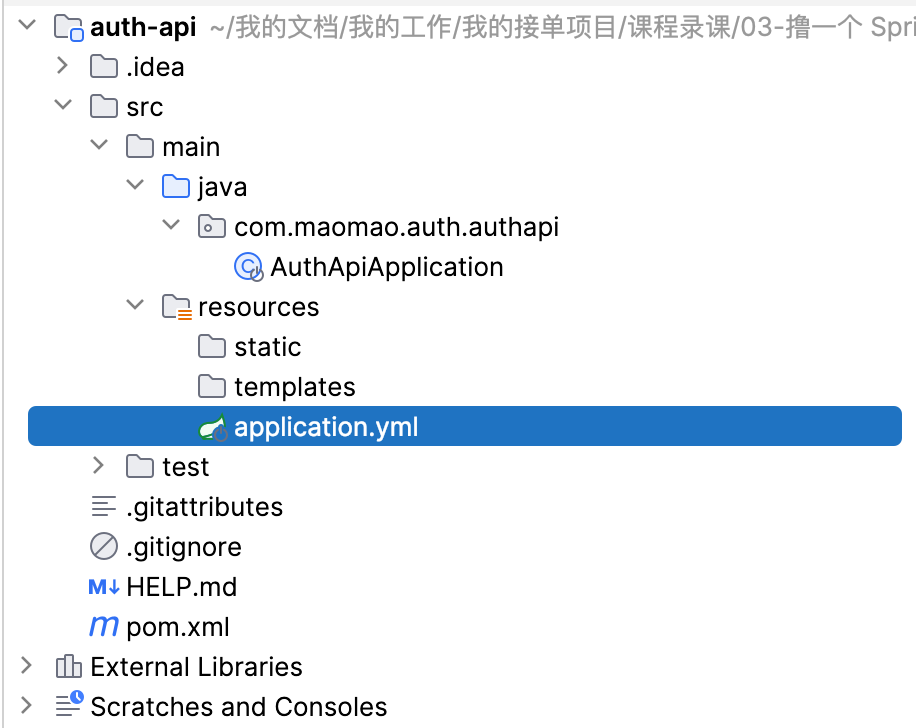Click the .gitignore file icon
This screenshot has height=728, width=916.
coord(104,547)
